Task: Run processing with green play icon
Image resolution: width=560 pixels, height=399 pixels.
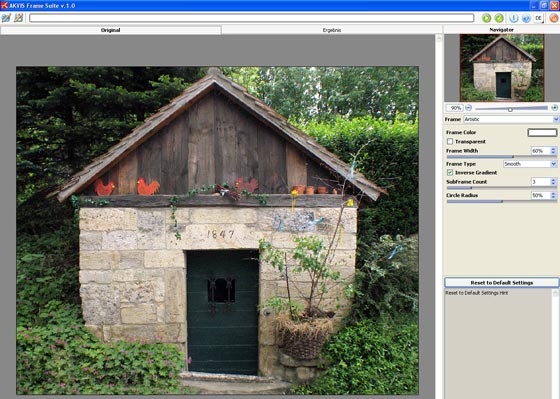Action: (x=486, y=18)
